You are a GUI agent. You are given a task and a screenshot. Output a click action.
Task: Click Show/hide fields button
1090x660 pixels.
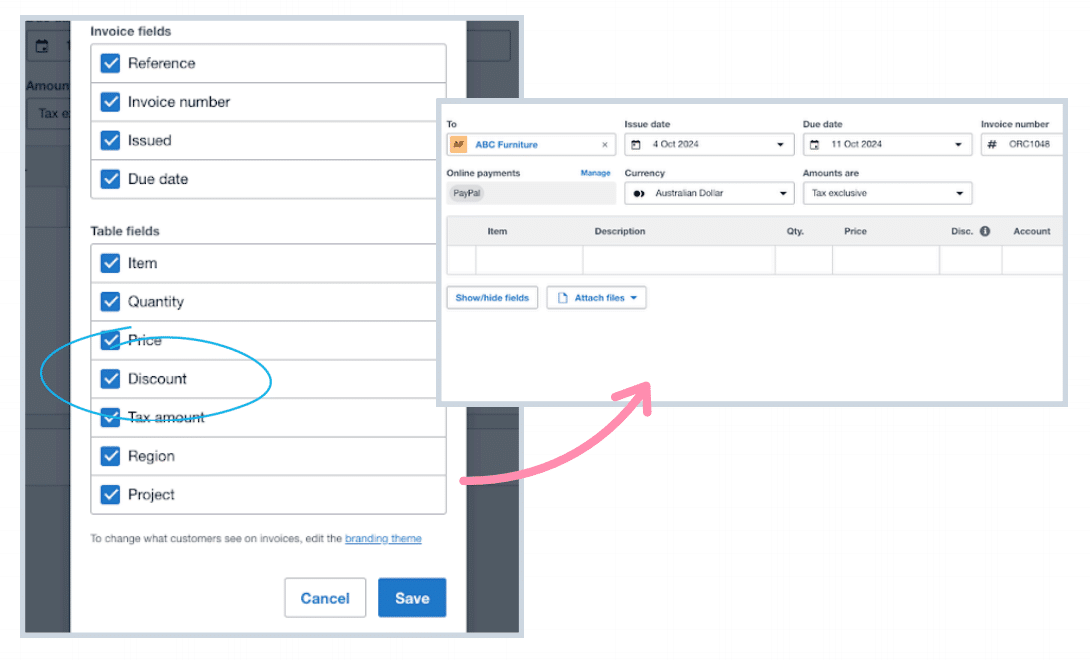point(492,298)
